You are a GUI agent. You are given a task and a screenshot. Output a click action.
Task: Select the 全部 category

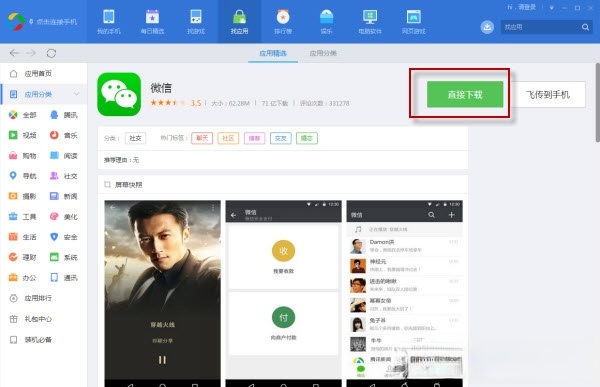coord(23,115)
